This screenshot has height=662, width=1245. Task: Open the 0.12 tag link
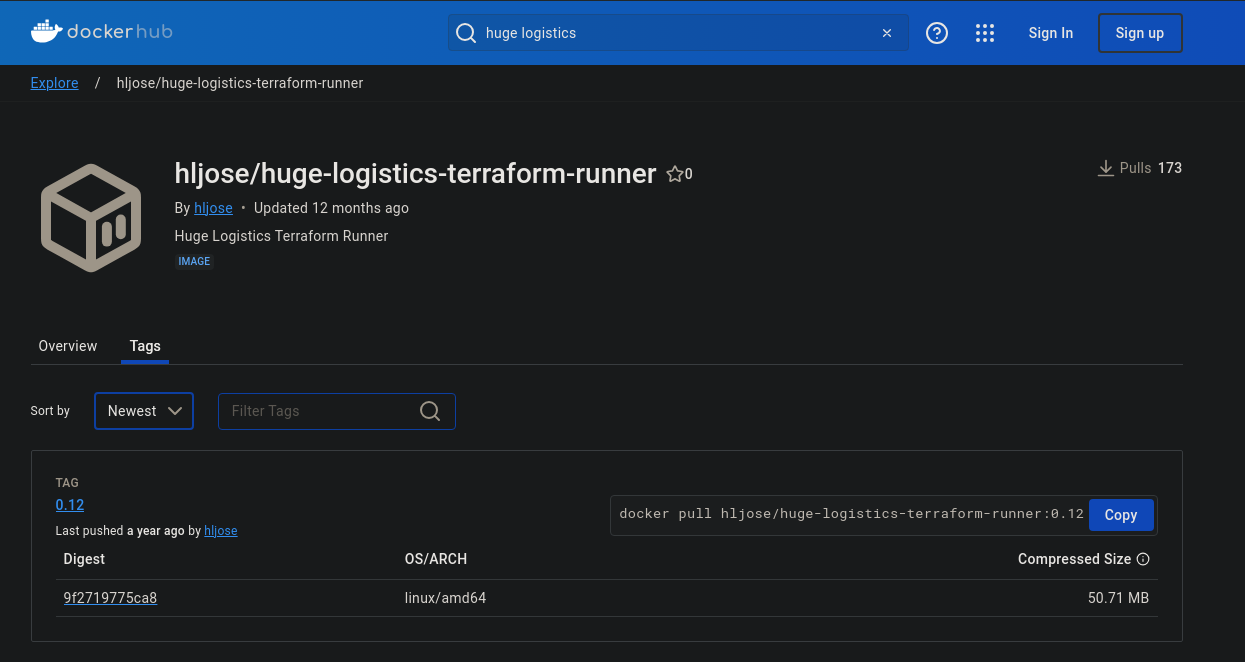pos(70,505)
